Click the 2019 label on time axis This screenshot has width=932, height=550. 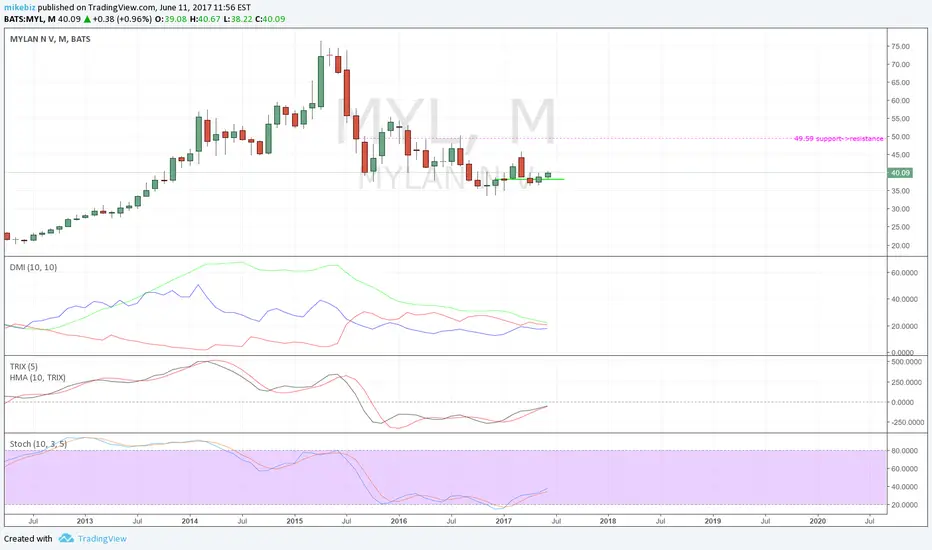[x=713, y=521]
